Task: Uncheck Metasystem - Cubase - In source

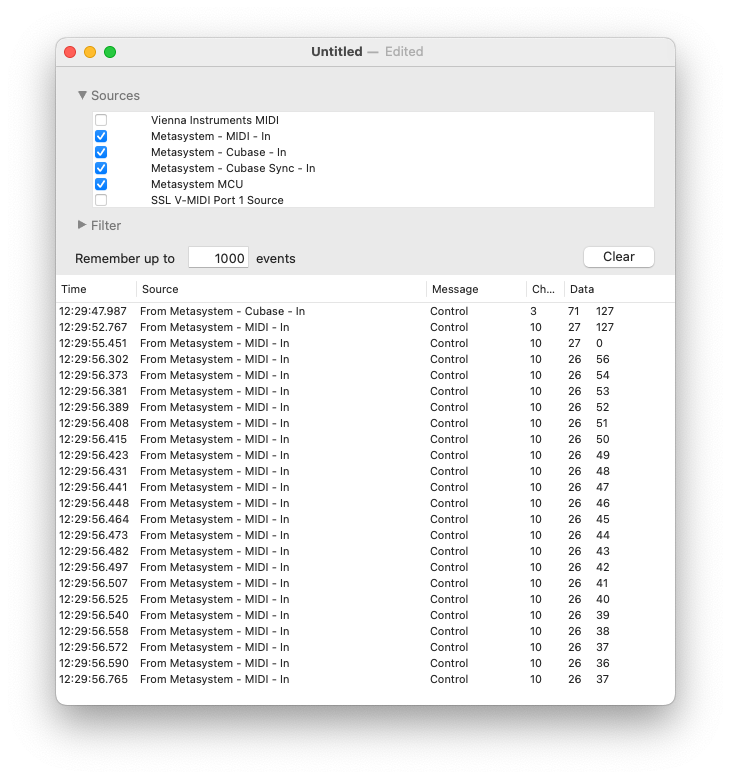Action: (x=101, y=152)
